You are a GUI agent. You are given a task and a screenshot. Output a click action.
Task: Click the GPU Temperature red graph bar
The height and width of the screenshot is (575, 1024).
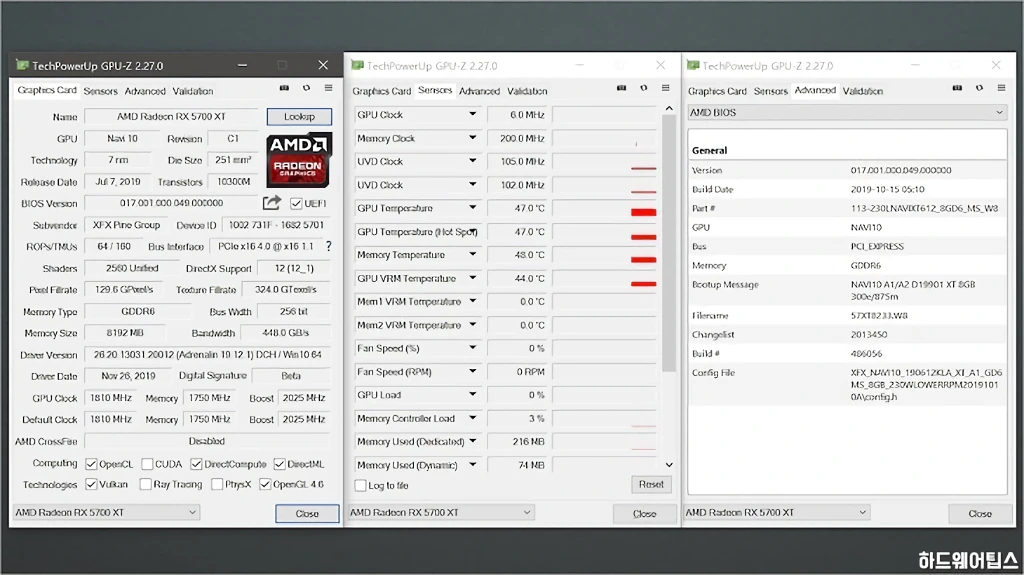(x=643, y=212)
